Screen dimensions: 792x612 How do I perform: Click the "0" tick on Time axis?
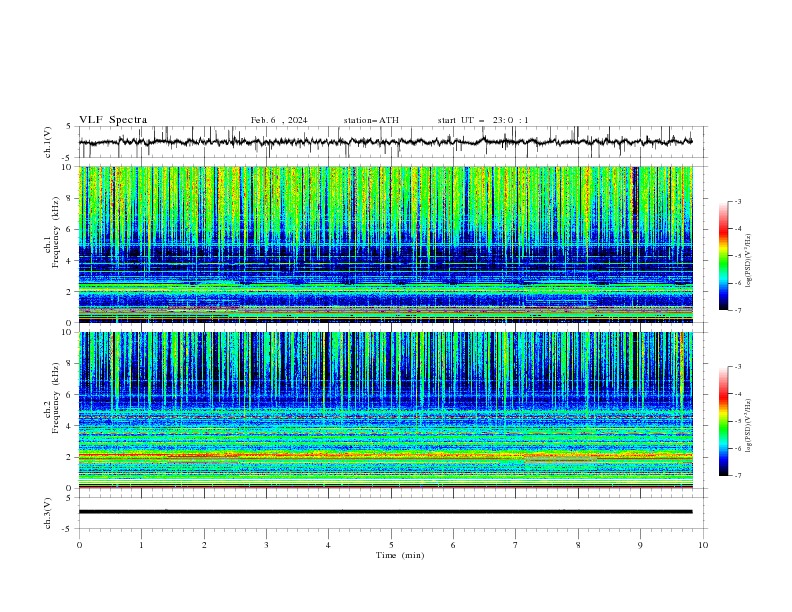point(79,545)
